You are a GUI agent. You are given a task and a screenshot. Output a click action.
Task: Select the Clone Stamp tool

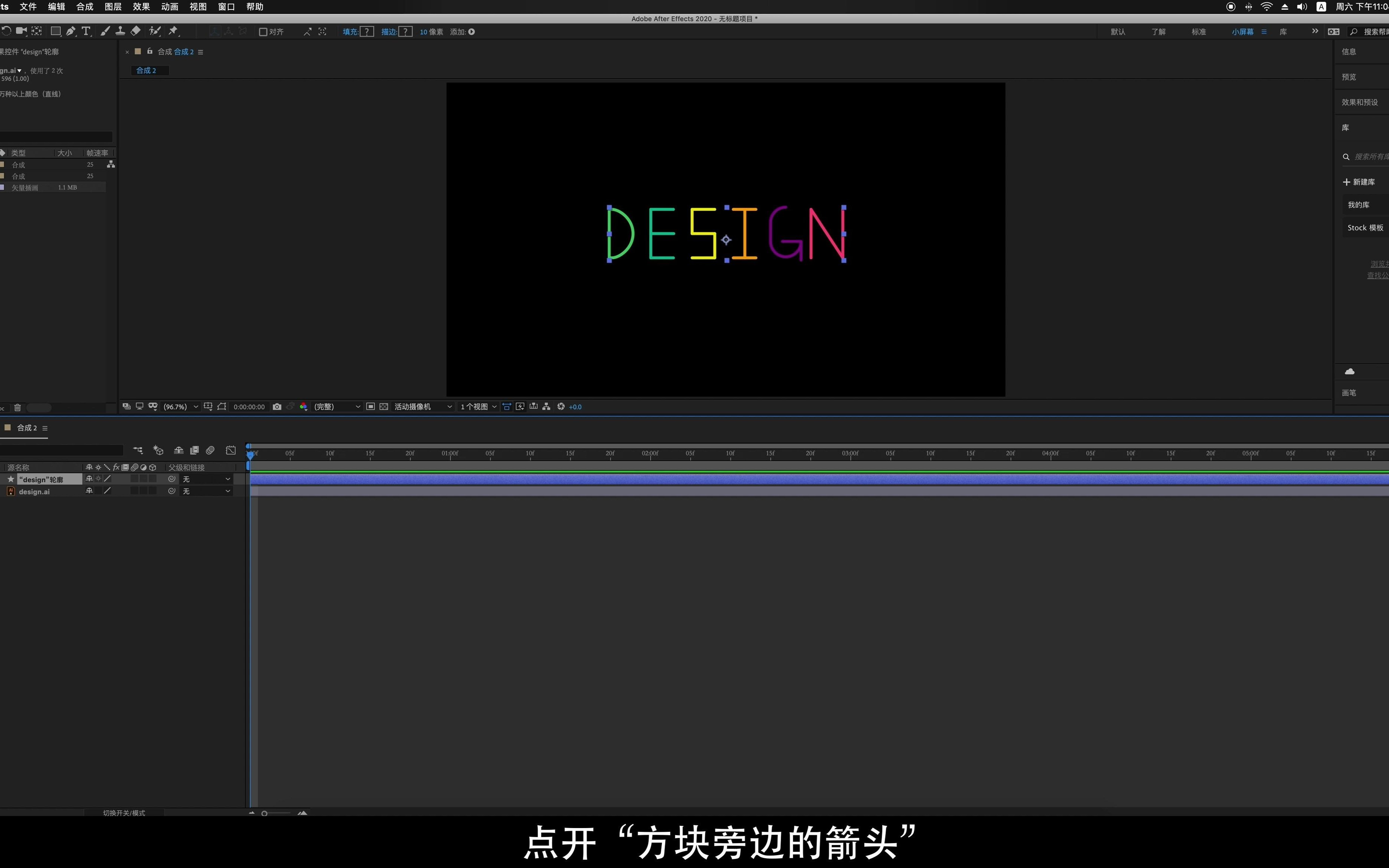click(121, 31)
